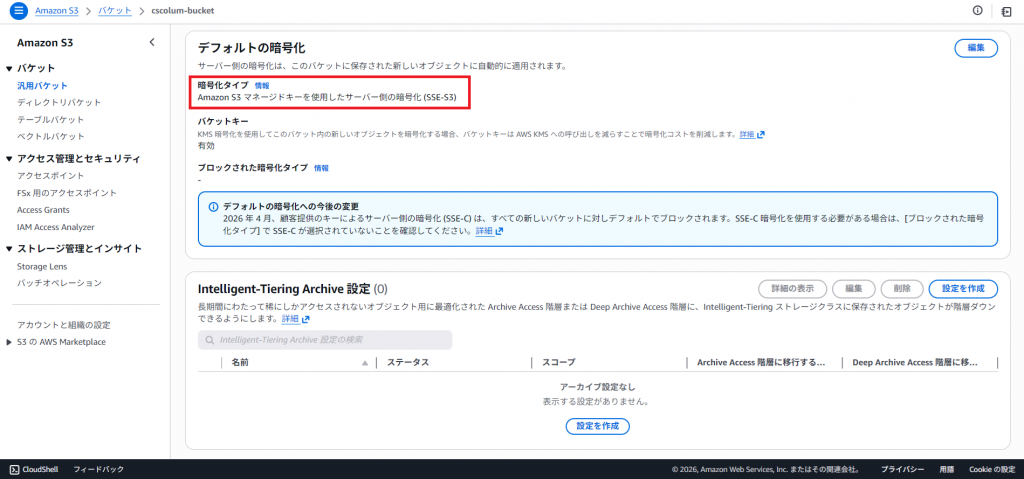Collapse the アクセス管理とセキュリティ section

(x=9, y=158)
